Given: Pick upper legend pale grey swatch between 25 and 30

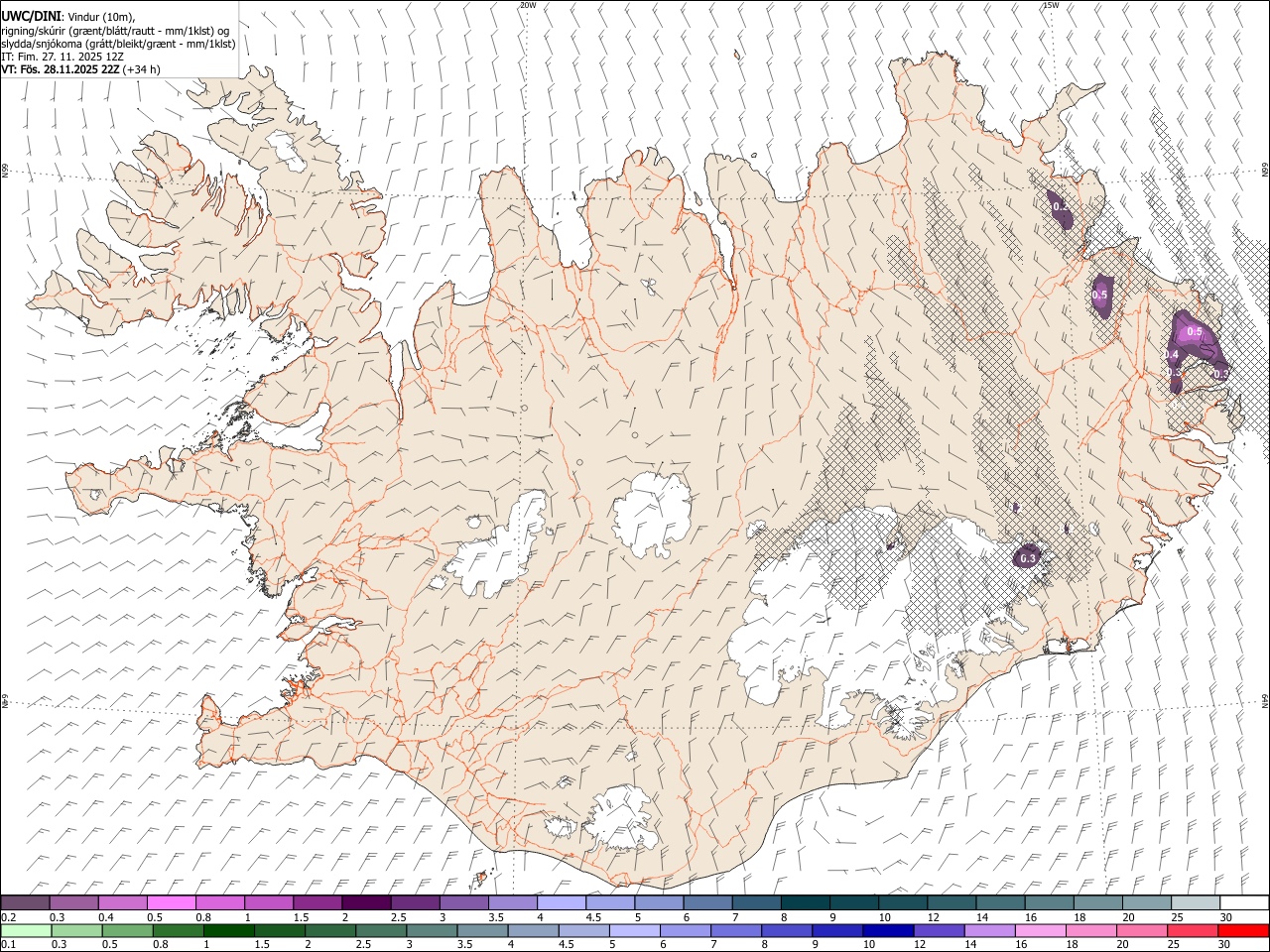Looking at the screenshot, I should (x=1197, y=902).
